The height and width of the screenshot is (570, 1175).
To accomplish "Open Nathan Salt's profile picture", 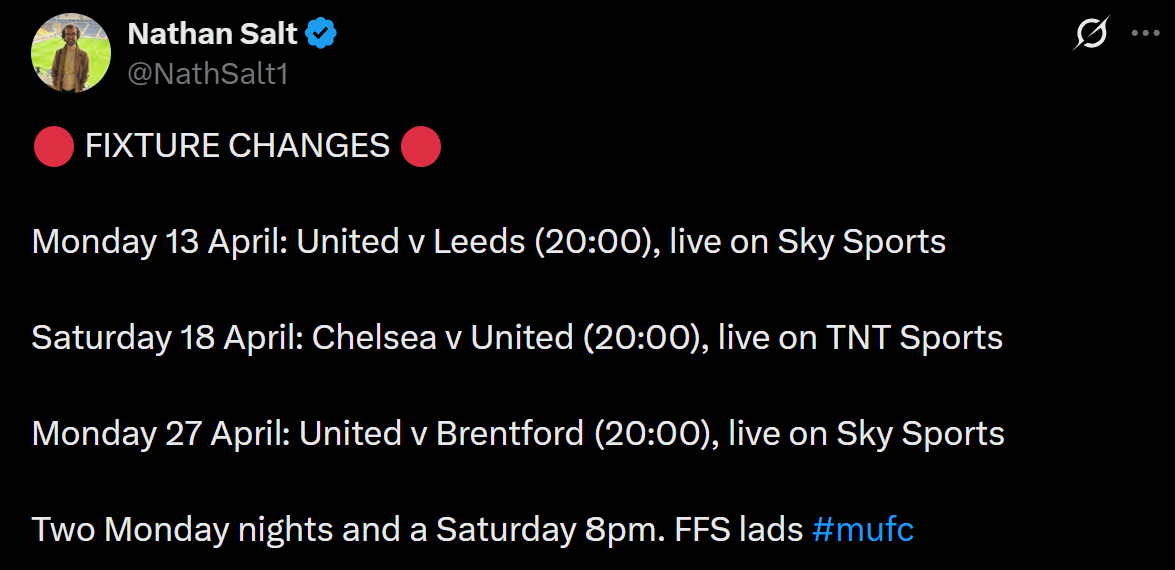I will [x=71, y=53].
